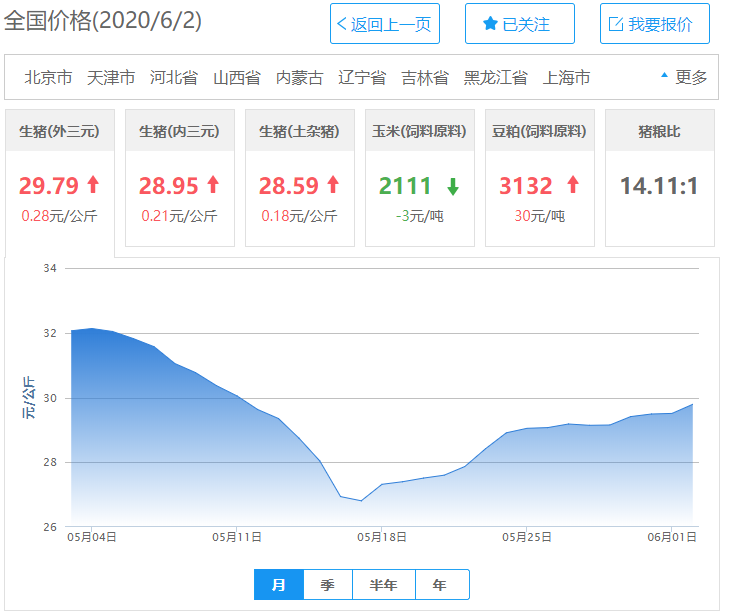This screenshot has height=611, width=729.
Task: Click the 06月01日 axis label
Action: coord(672,538)
